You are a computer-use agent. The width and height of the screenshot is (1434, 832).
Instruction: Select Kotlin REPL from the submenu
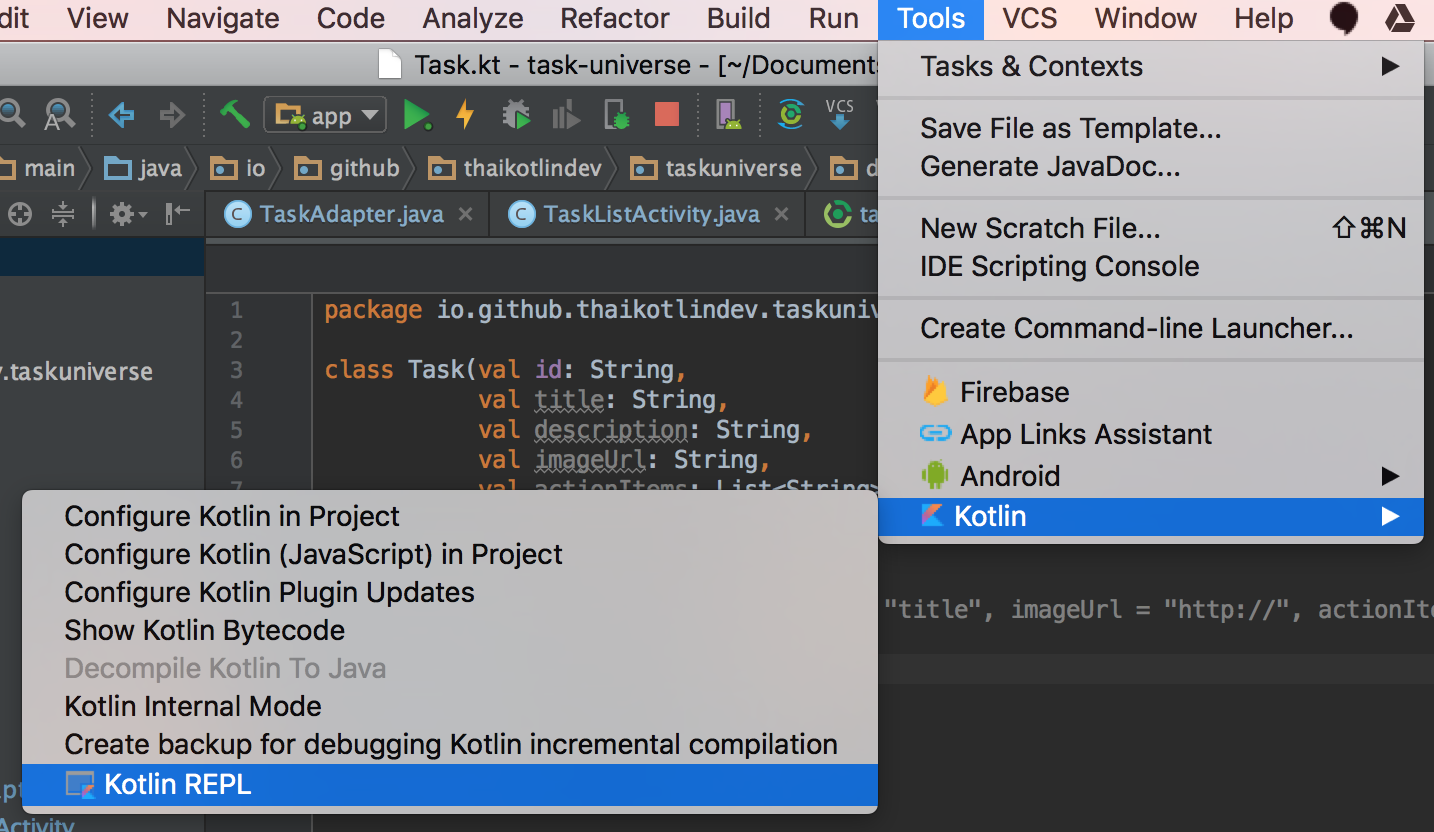(178, 784)
